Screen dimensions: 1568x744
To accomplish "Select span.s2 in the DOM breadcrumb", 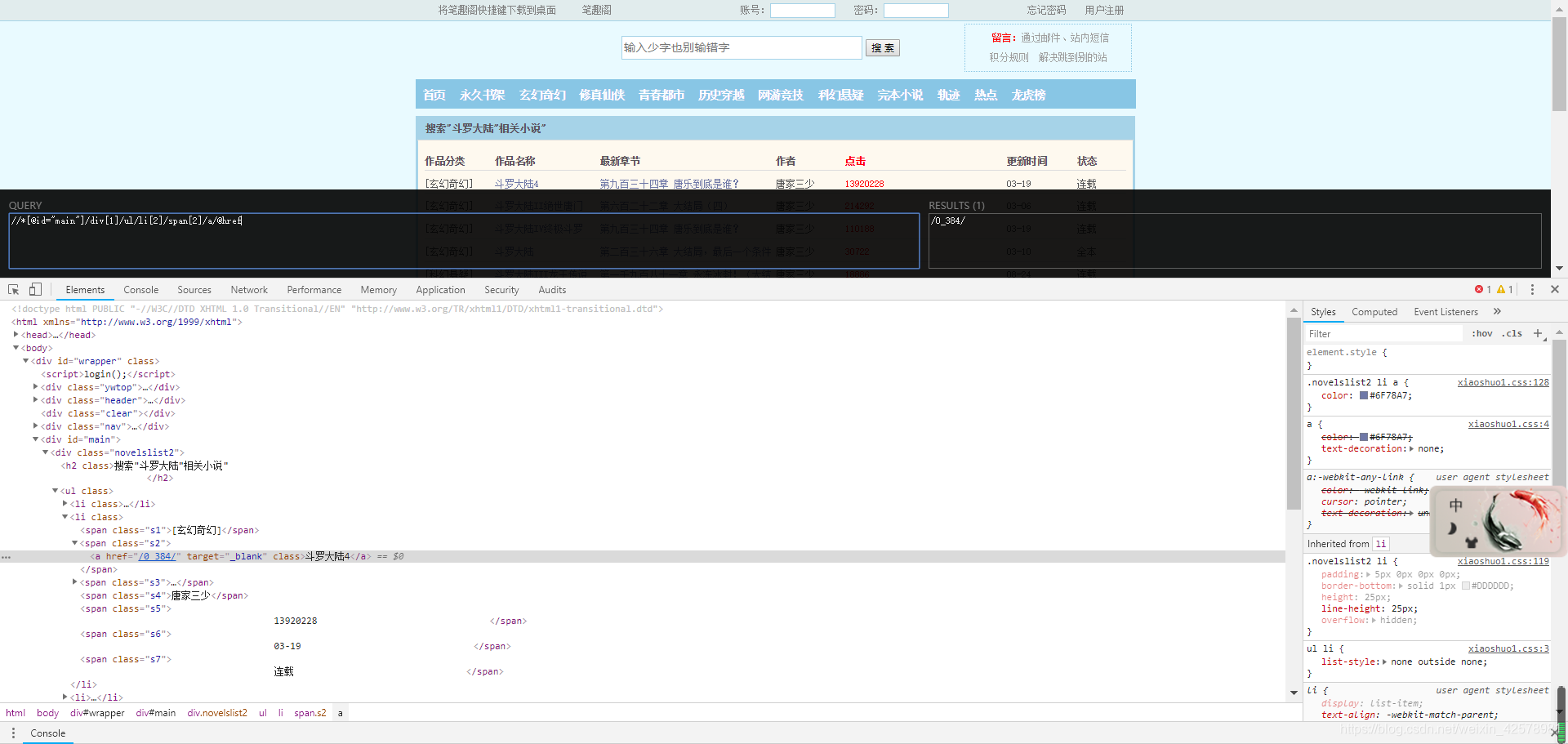I will point(310,713).
